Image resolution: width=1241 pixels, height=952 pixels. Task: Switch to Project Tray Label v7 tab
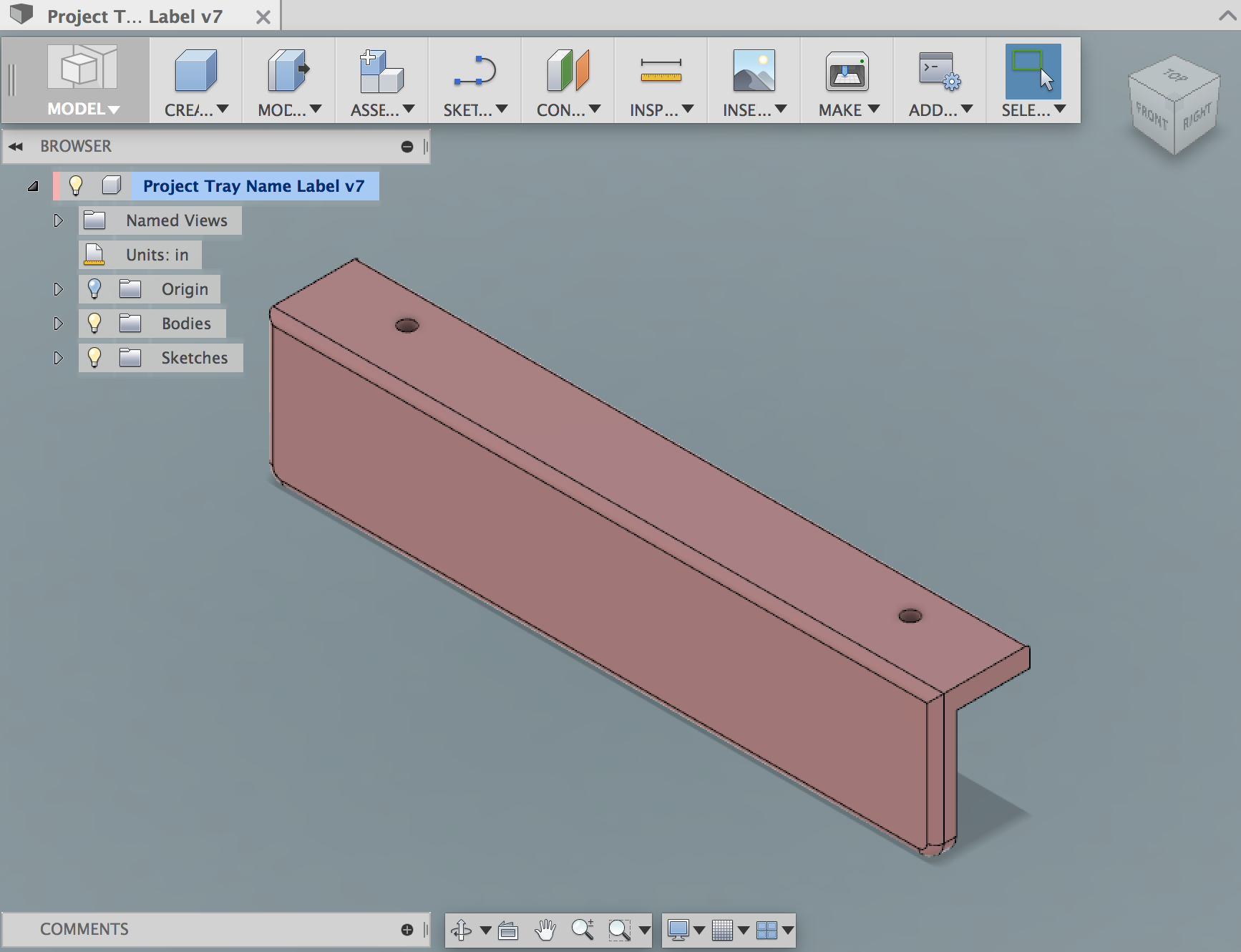pyautogui.click(x=135, y=16)
